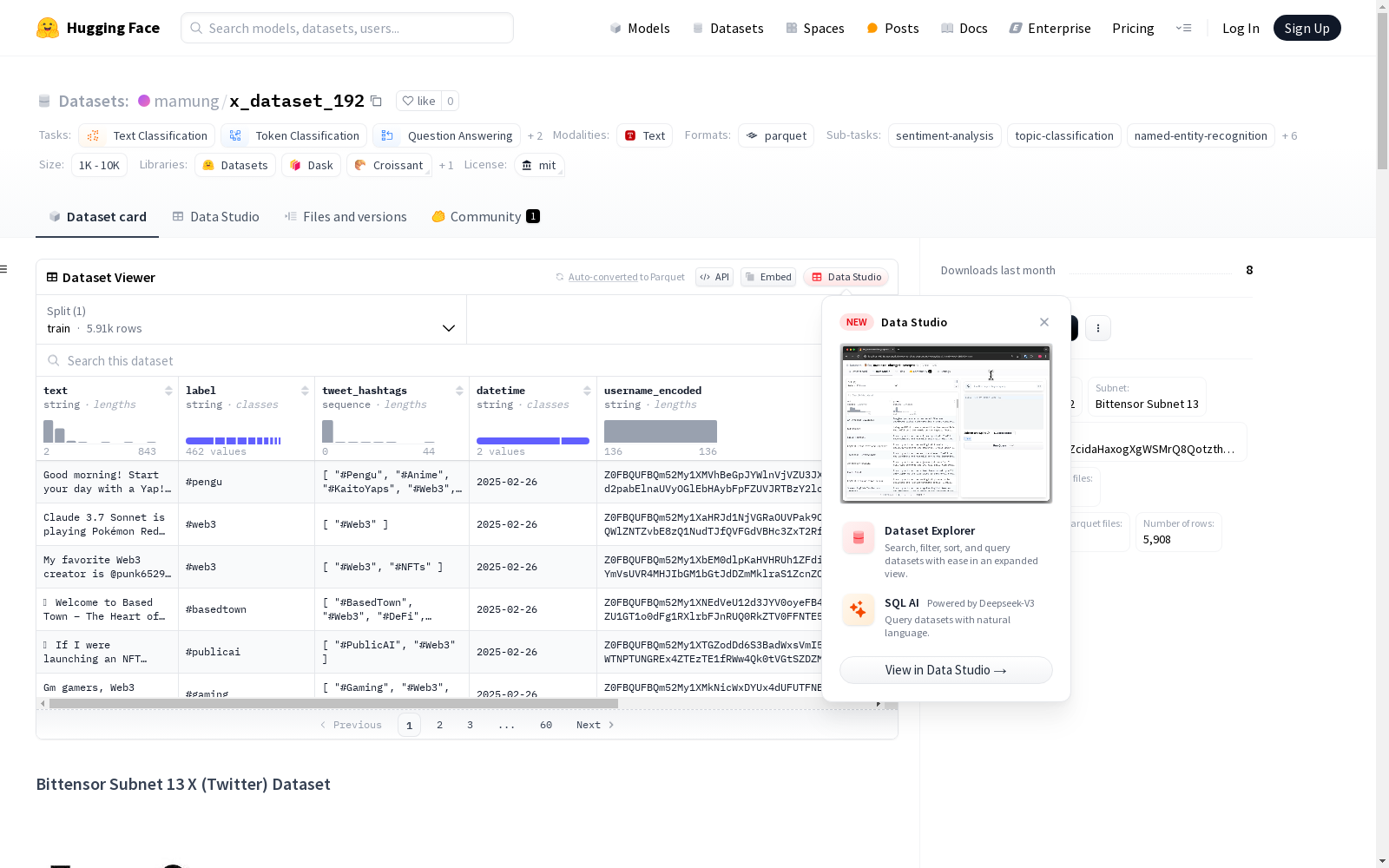Click the Question Answering task tag
1389x868 pixels.
pos(446,136)
